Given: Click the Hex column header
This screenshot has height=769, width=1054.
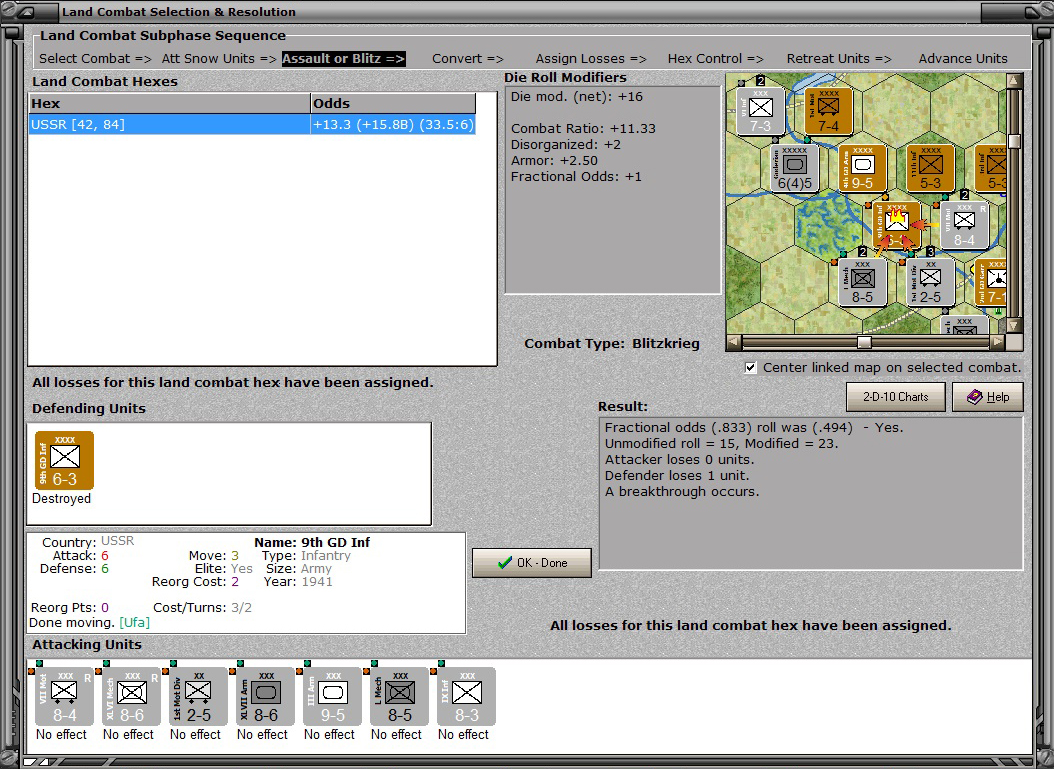Looking at the screenshot, I should pyautogui.click(x=169, y=104).
